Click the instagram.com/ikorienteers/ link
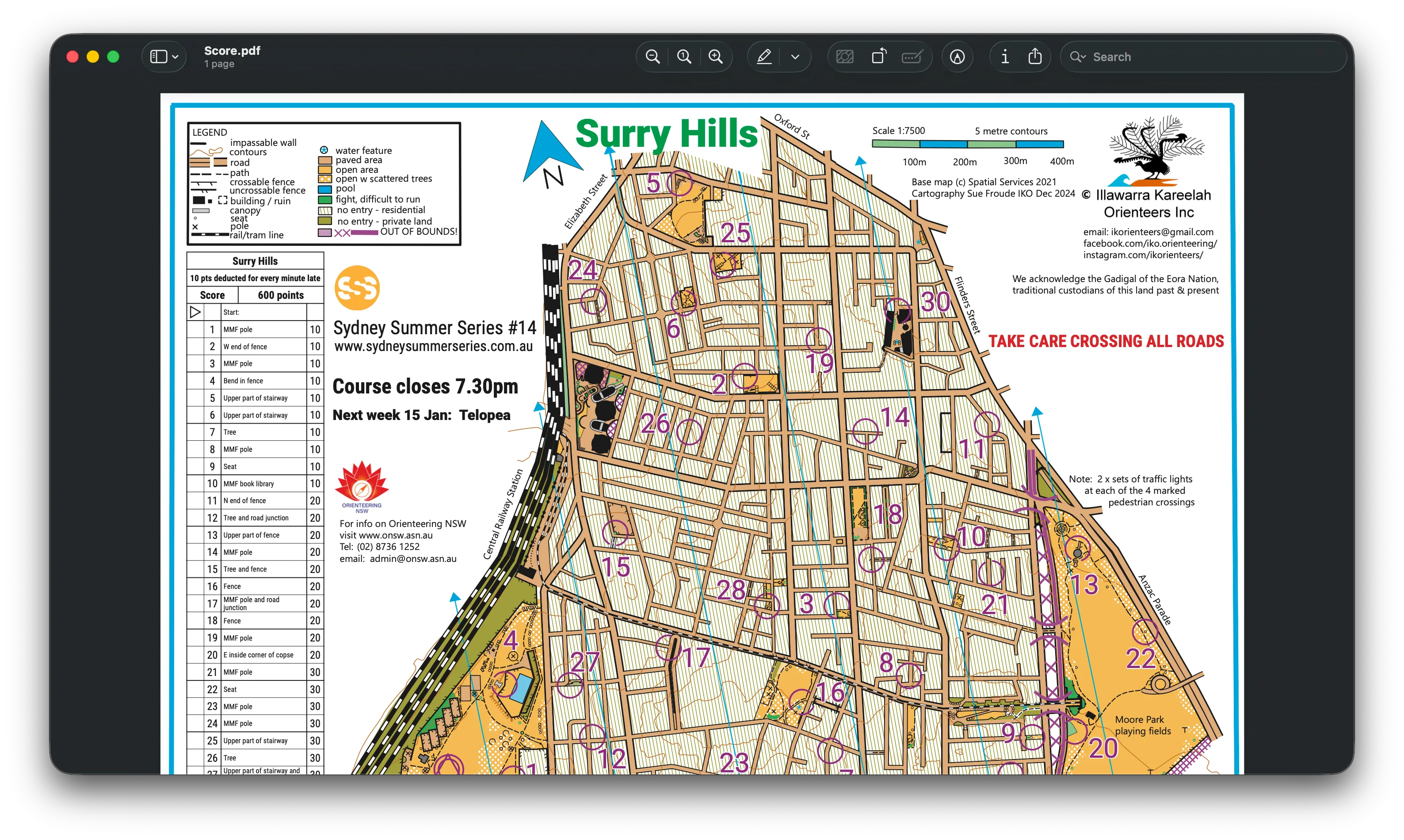 (1143, 255)
